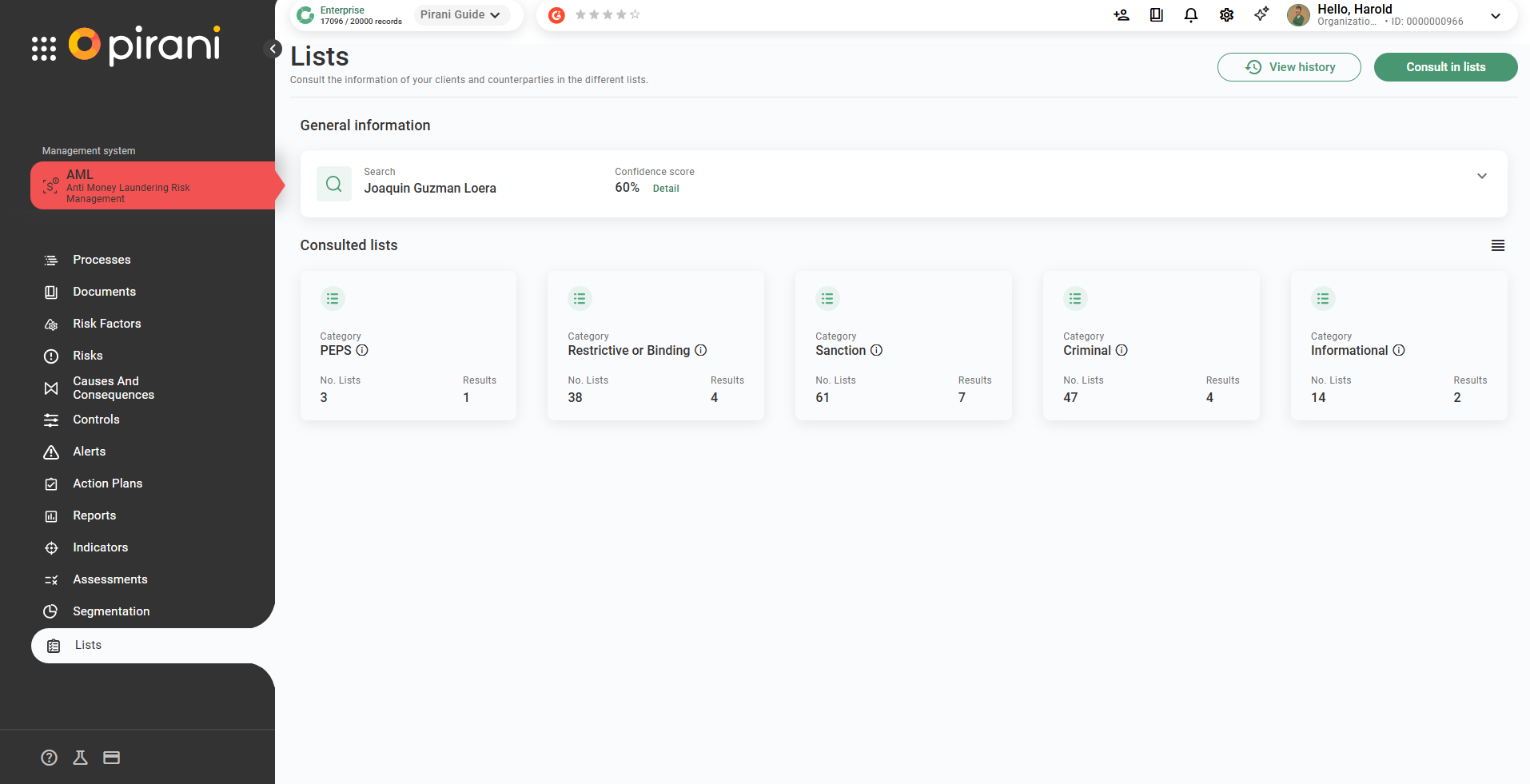
Task: Click the AI sparkle icon in header
Action: click(x=1261, y=14)
